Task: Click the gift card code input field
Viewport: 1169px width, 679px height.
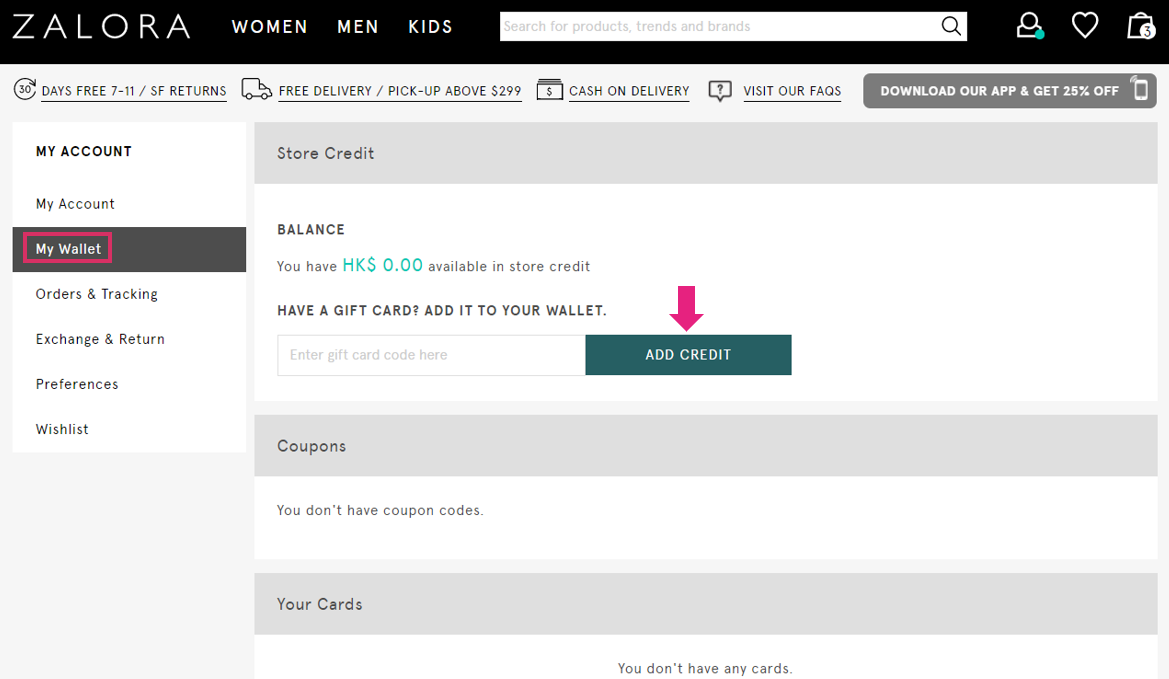Action: [430, 354]
